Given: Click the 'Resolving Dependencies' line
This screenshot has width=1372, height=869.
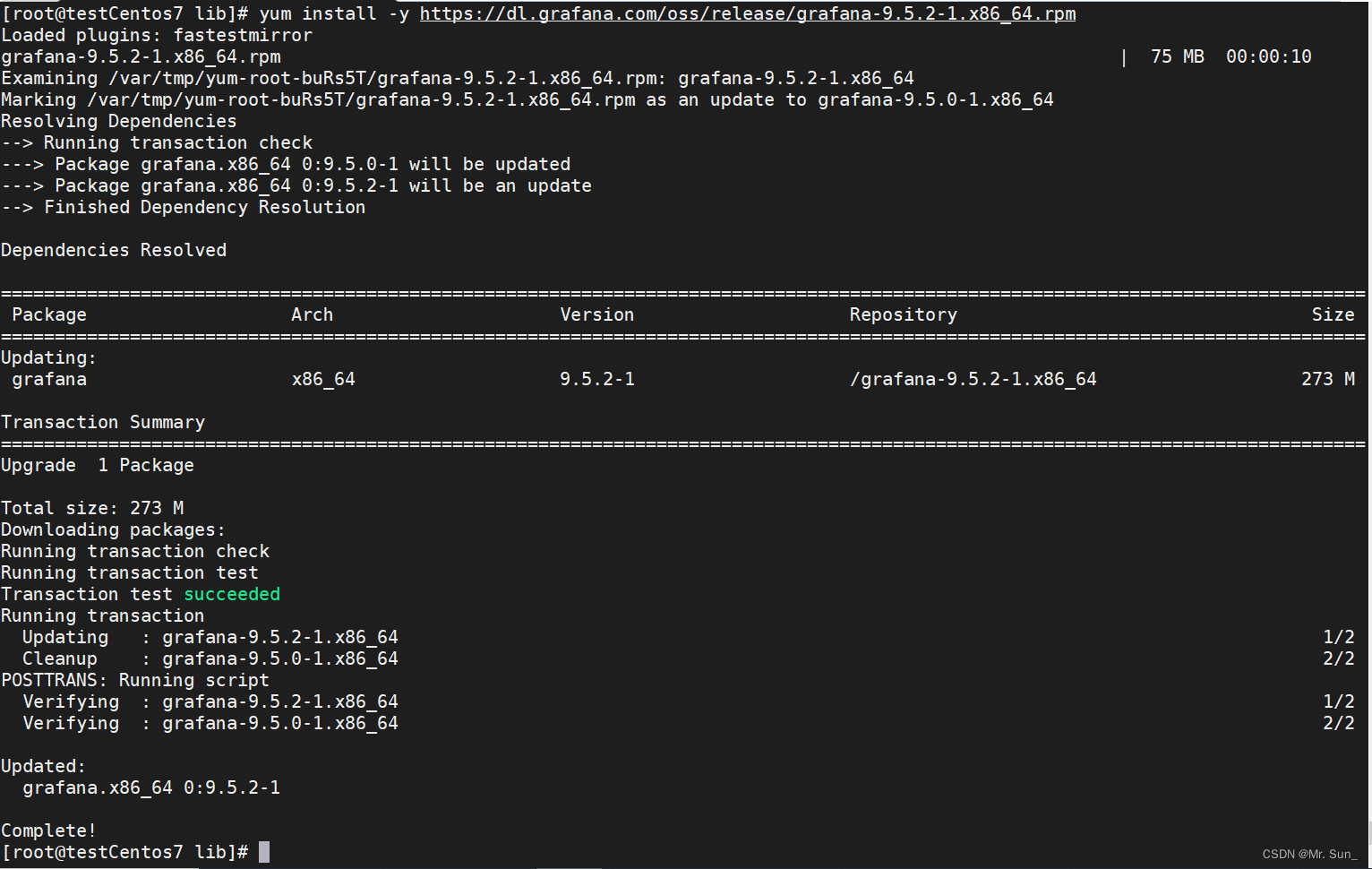Looking at the screenshot, I should pos(119,121).
